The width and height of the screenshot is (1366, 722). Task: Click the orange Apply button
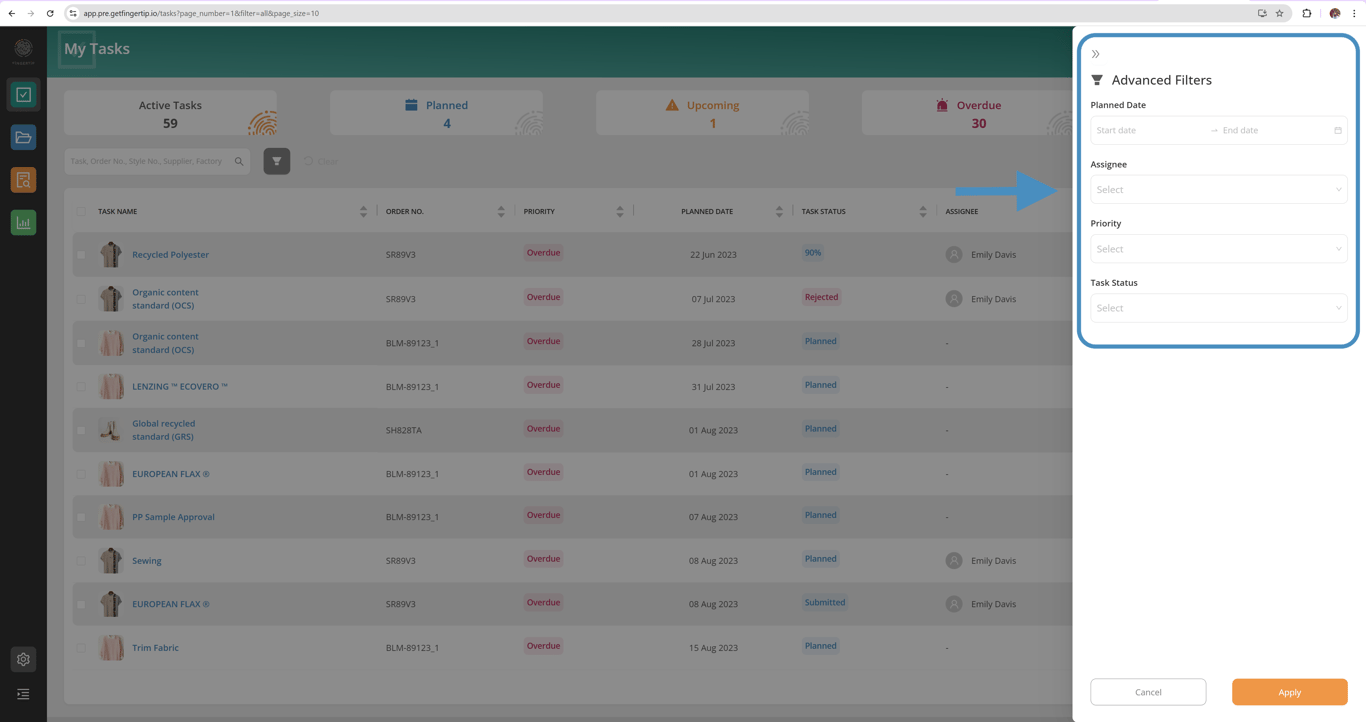[x=1290, y=692]
